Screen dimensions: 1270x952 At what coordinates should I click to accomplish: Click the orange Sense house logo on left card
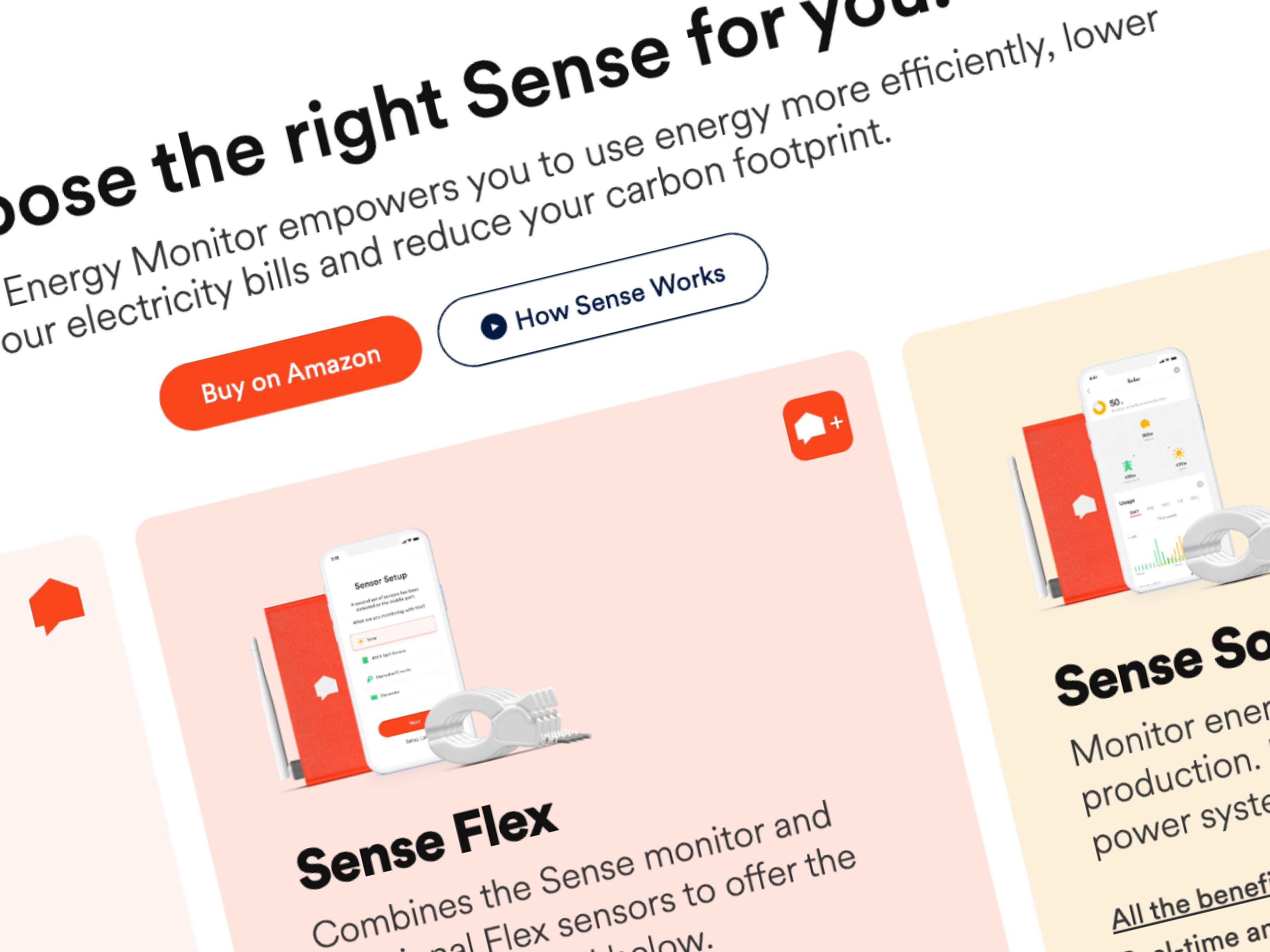[x=57, y=606]
